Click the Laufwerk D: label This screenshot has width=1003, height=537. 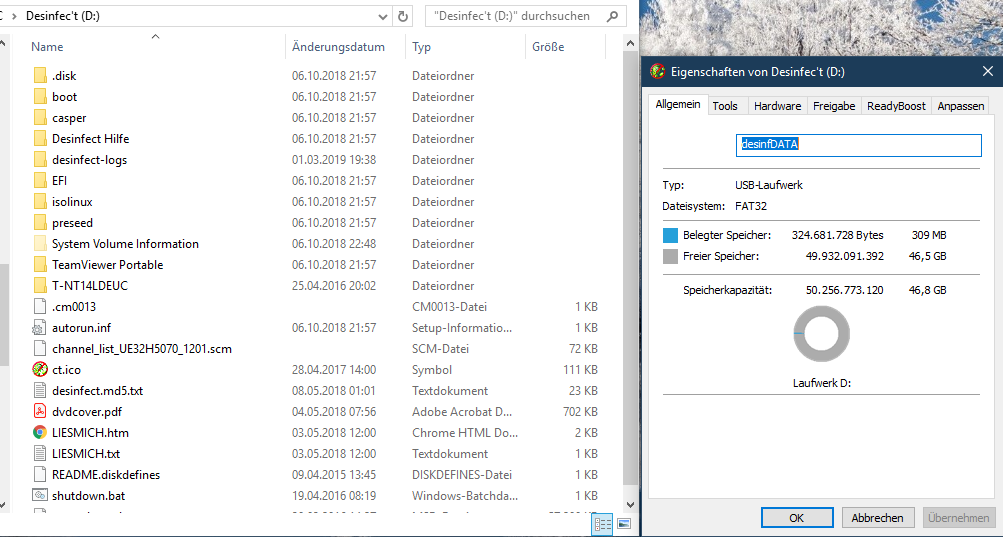821,383
